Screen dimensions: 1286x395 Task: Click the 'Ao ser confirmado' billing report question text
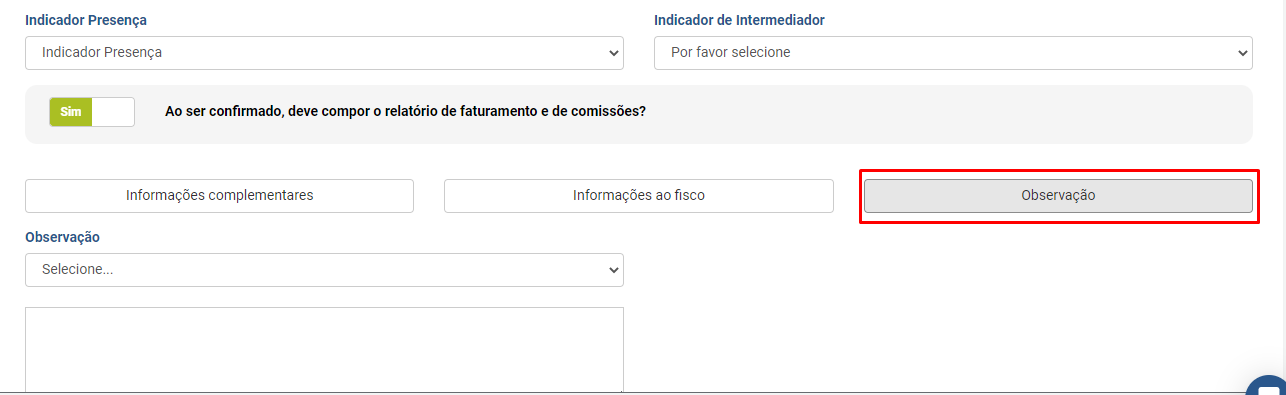click(405, 112)
